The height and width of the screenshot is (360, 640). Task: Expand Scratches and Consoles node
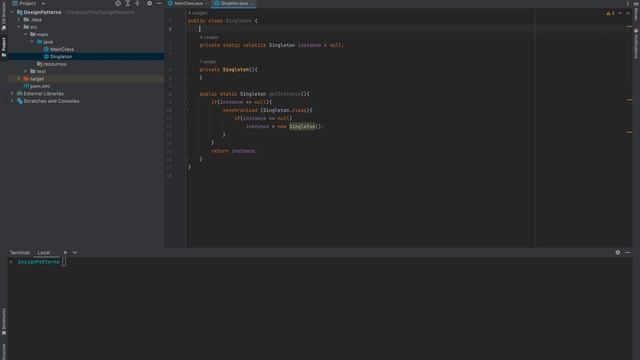point(12,101)
